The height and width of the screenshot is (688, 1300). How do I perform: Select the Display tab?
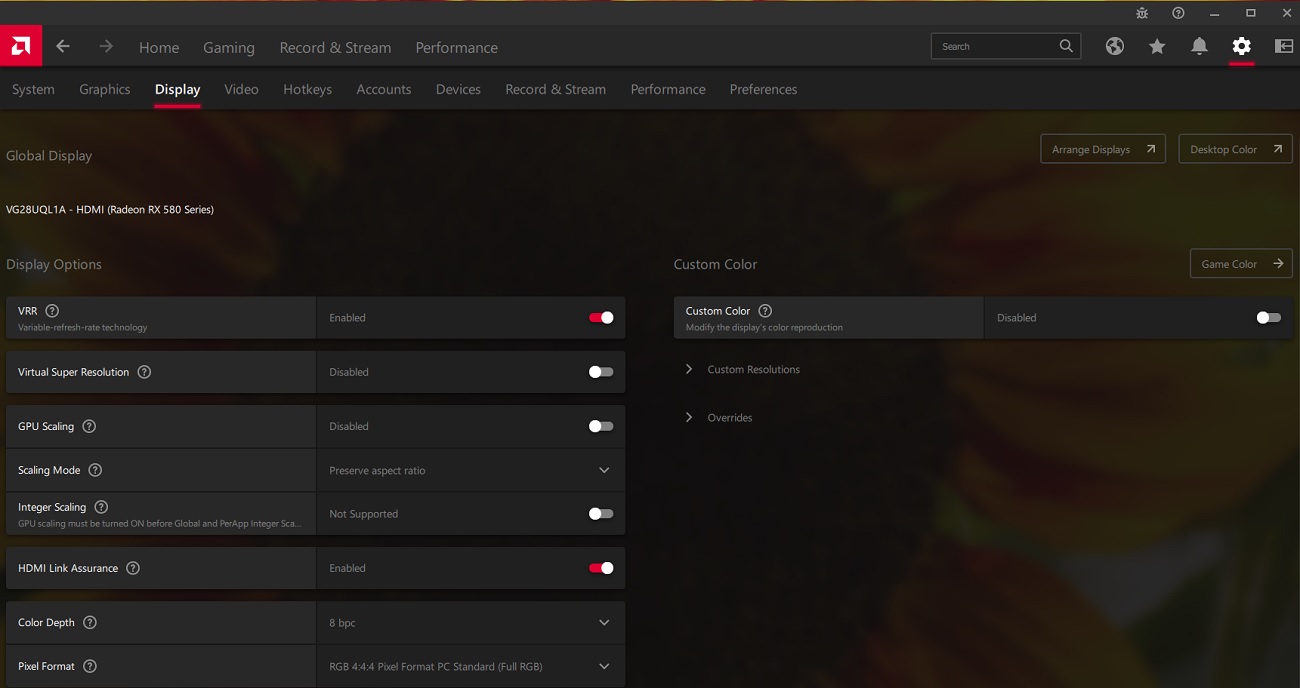[x=178, y=89]
